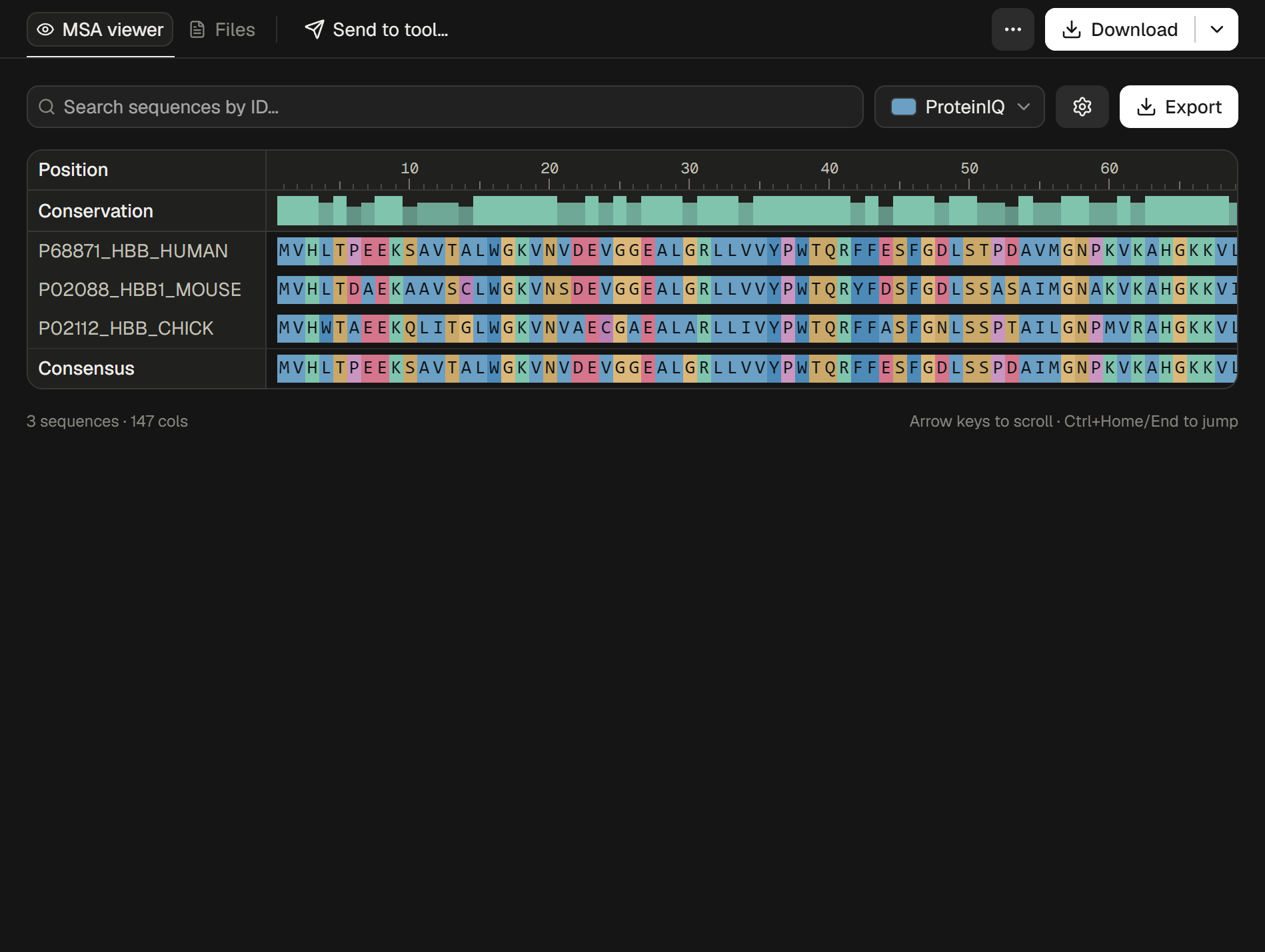Expand the Download dropdown chevron
This screenshot has width=1265, height=952.
pyautogui.click(x=1217, y=29)
